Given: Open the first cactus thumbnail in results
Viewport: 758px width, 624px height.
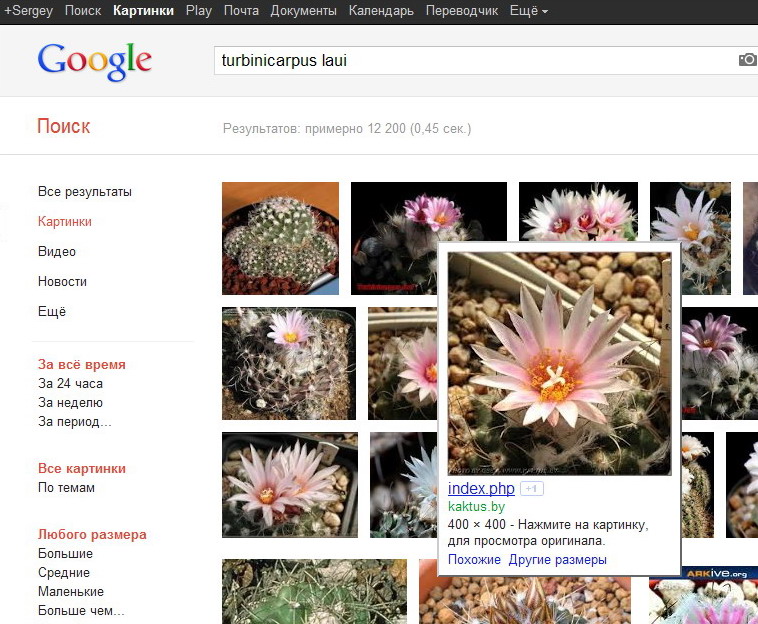Looking at the screenshot, I should [280, 238].
